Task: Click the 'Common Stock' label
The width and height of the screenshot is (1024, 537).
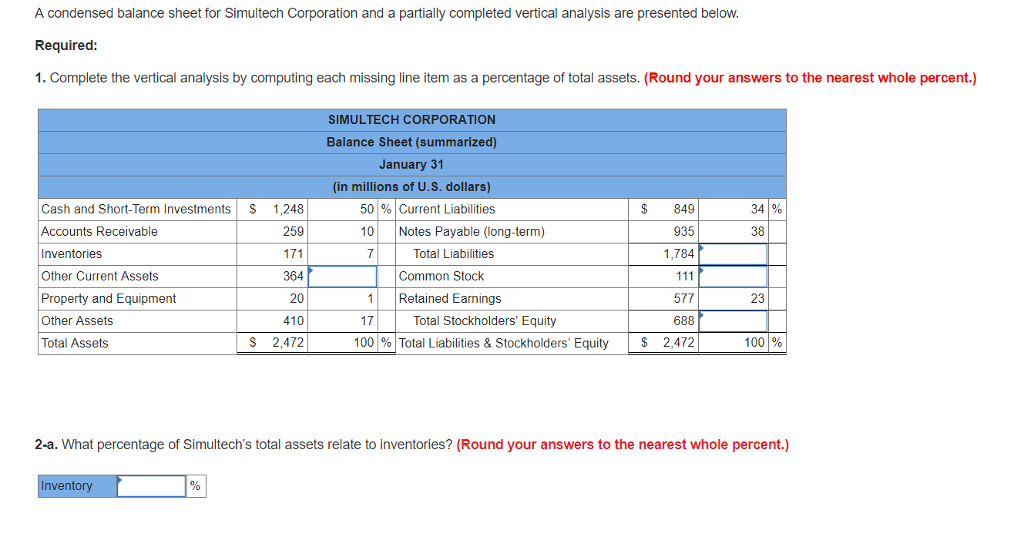Action: [x=441, y=276]
